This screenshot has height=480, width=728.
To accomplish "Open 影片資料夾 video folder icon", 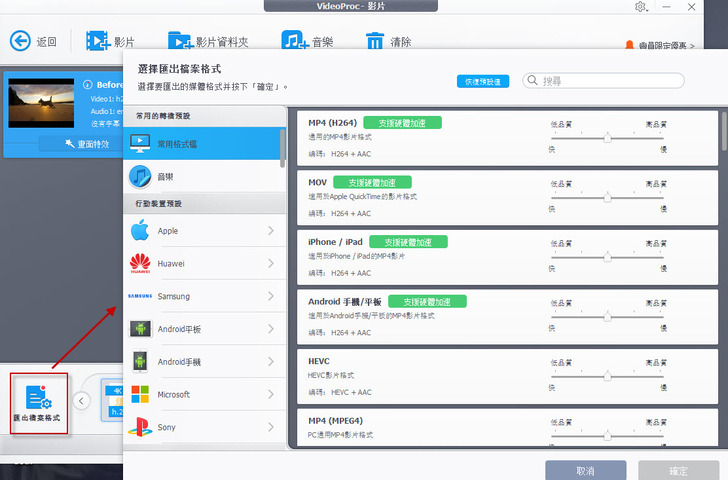I will pyautogui.click(x=180, y=41).
